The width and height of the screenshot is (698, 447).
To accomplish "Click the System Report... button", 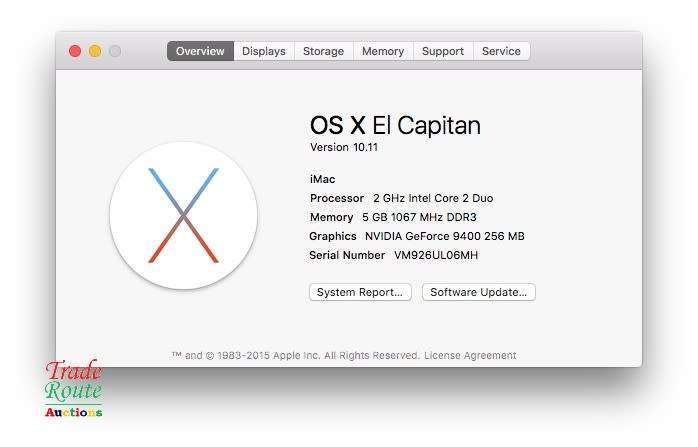I will tap(360, 292).
